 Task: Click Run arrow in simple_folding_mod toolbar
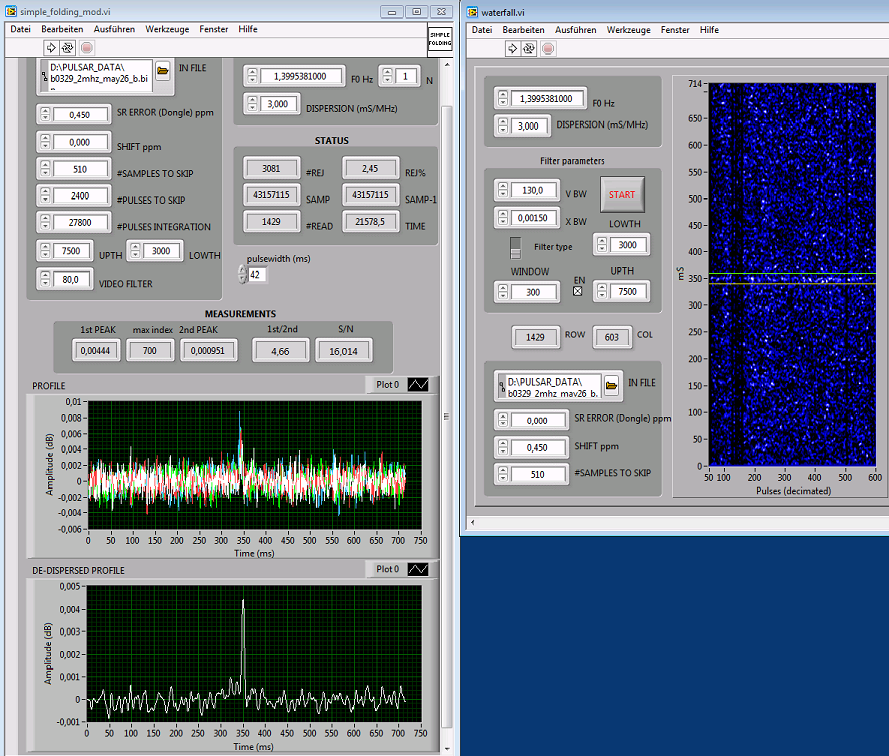coord(50,47)
